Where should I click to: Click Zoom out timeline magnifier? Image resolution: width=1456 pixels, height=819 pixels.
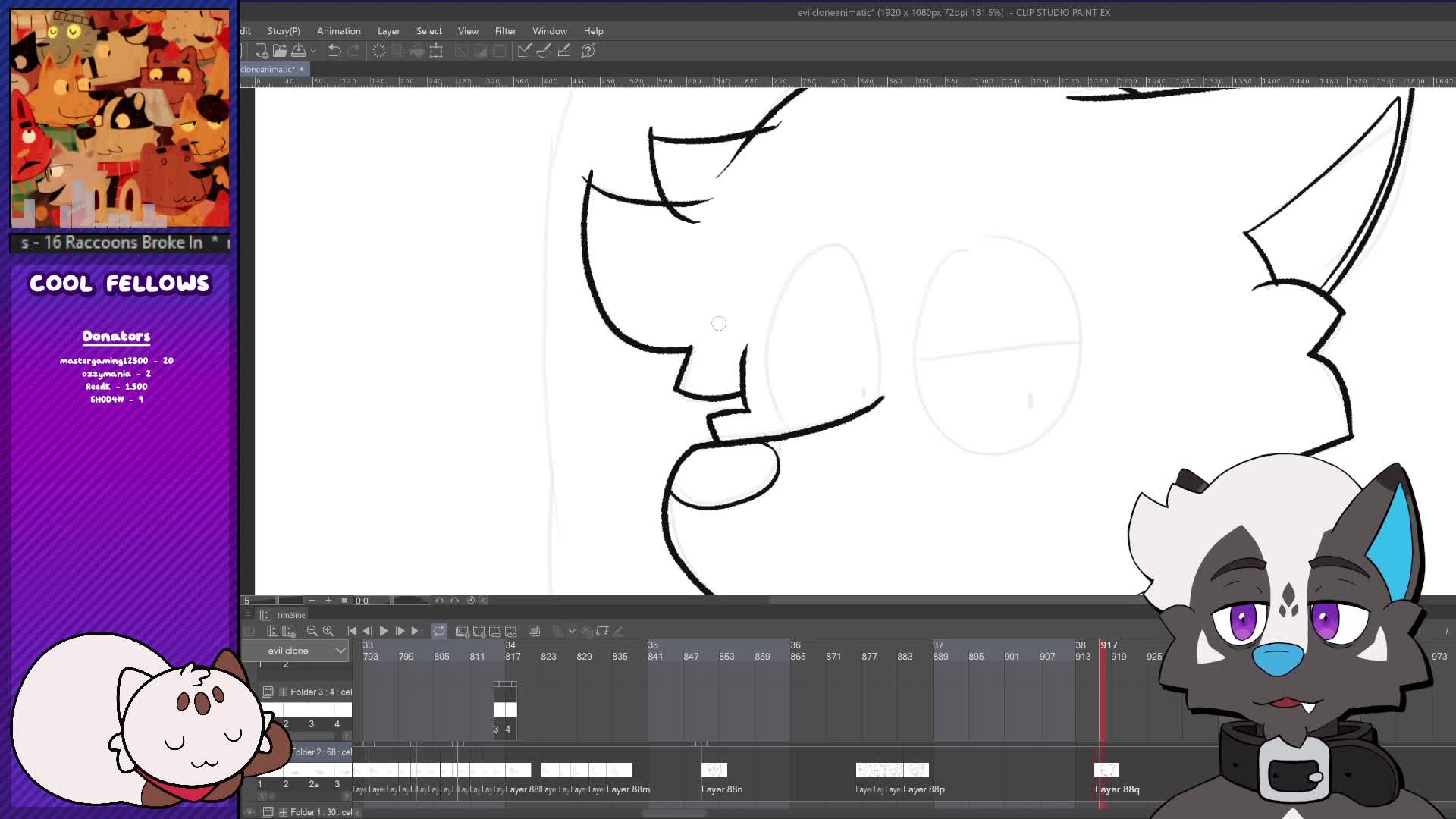pyautogui.click(x=312, y=631)
